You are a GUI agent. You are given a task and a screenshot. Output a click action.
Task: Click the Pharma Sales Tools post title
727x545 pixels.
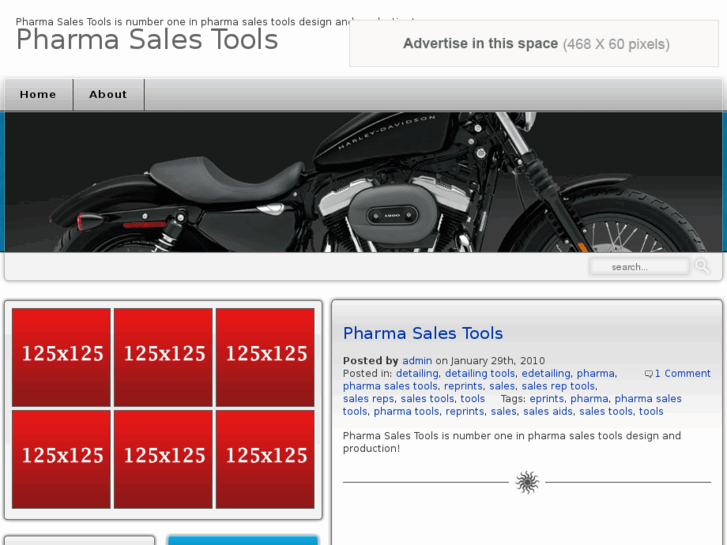(x=422, y=333)
